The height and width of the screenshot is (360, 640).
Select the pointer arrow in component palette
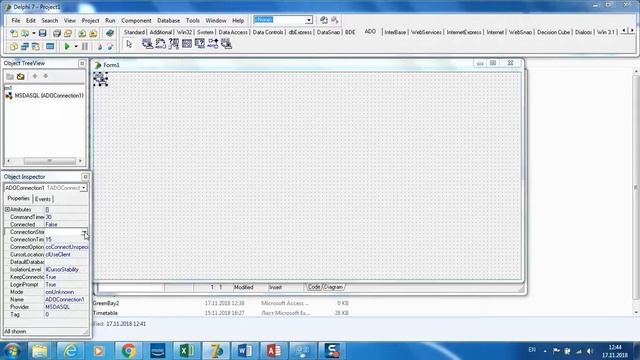click(129, 44)
